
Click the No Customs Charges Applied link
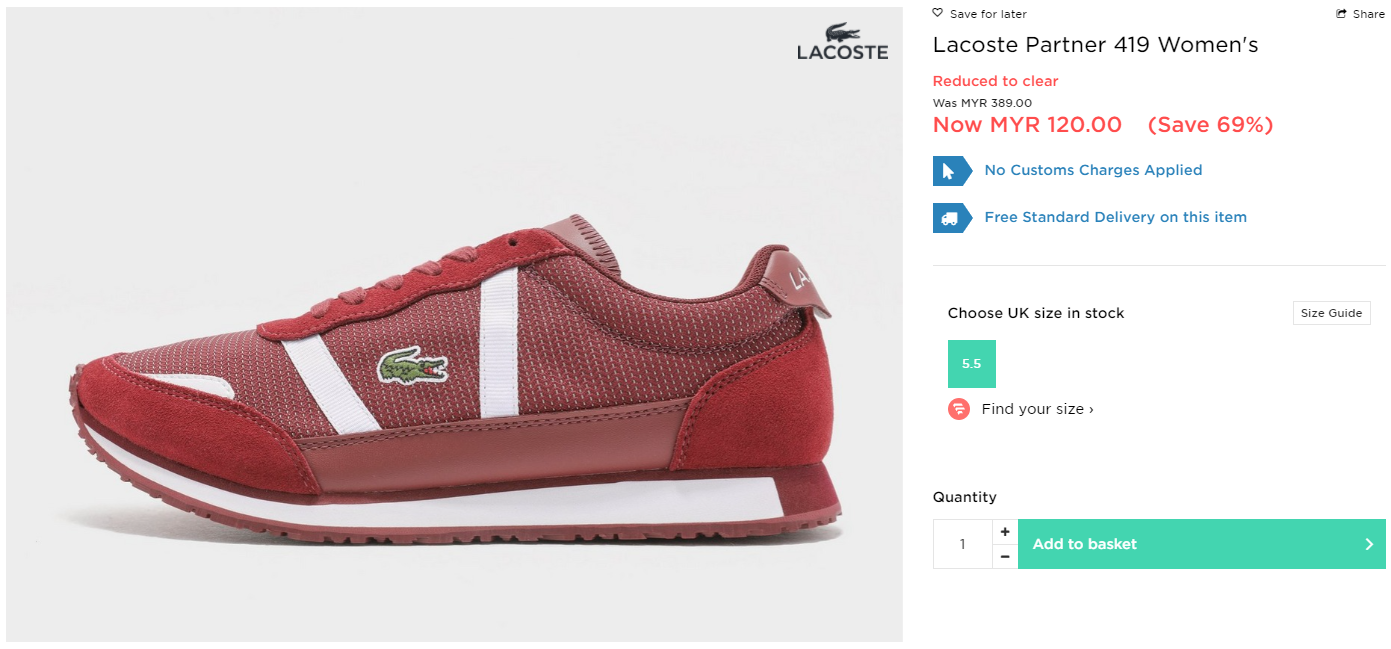[1093, 170]
